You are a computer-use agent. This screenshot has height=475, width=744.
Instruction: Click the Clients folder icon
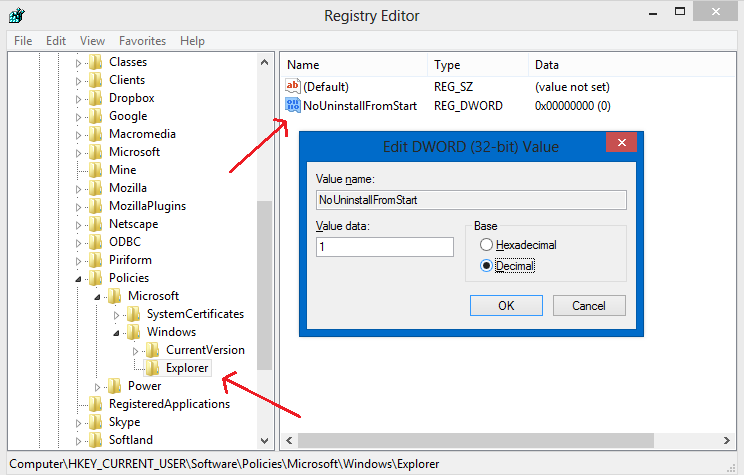(x=96, y=80)
